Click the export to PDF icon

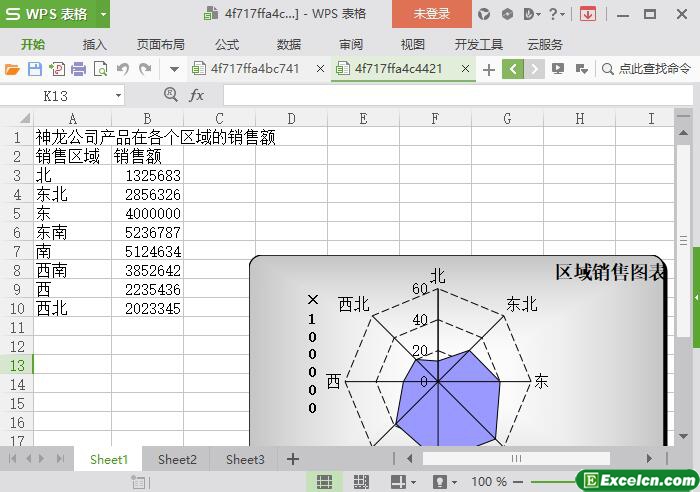click(57, 69)
